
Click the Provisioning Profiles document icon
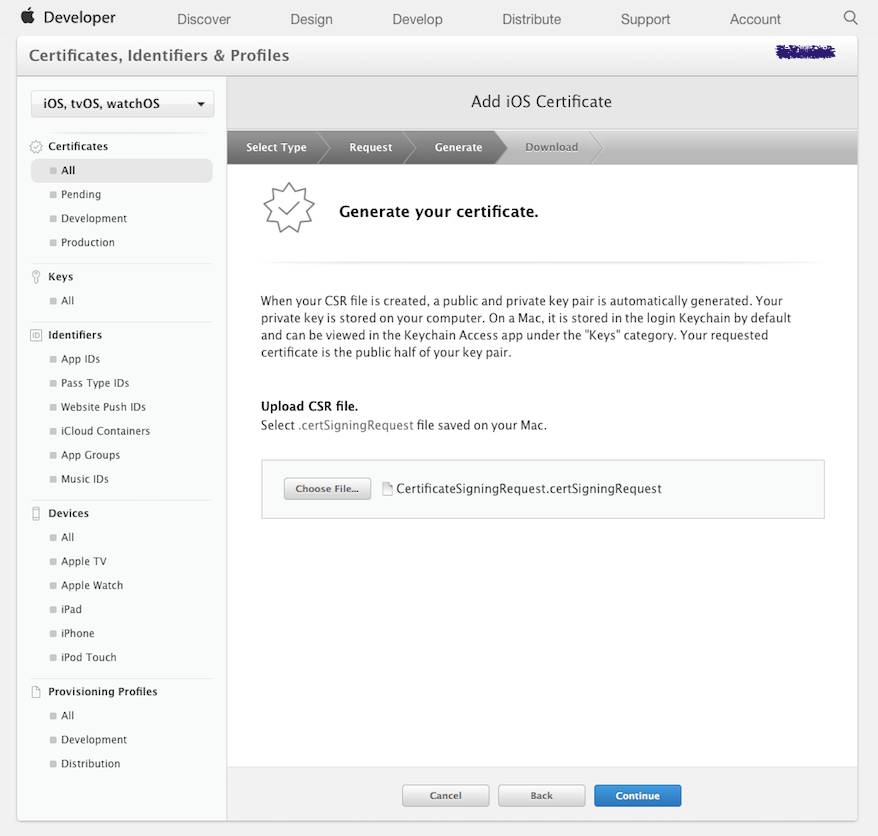pyautogui.click(x=36, y=692)
